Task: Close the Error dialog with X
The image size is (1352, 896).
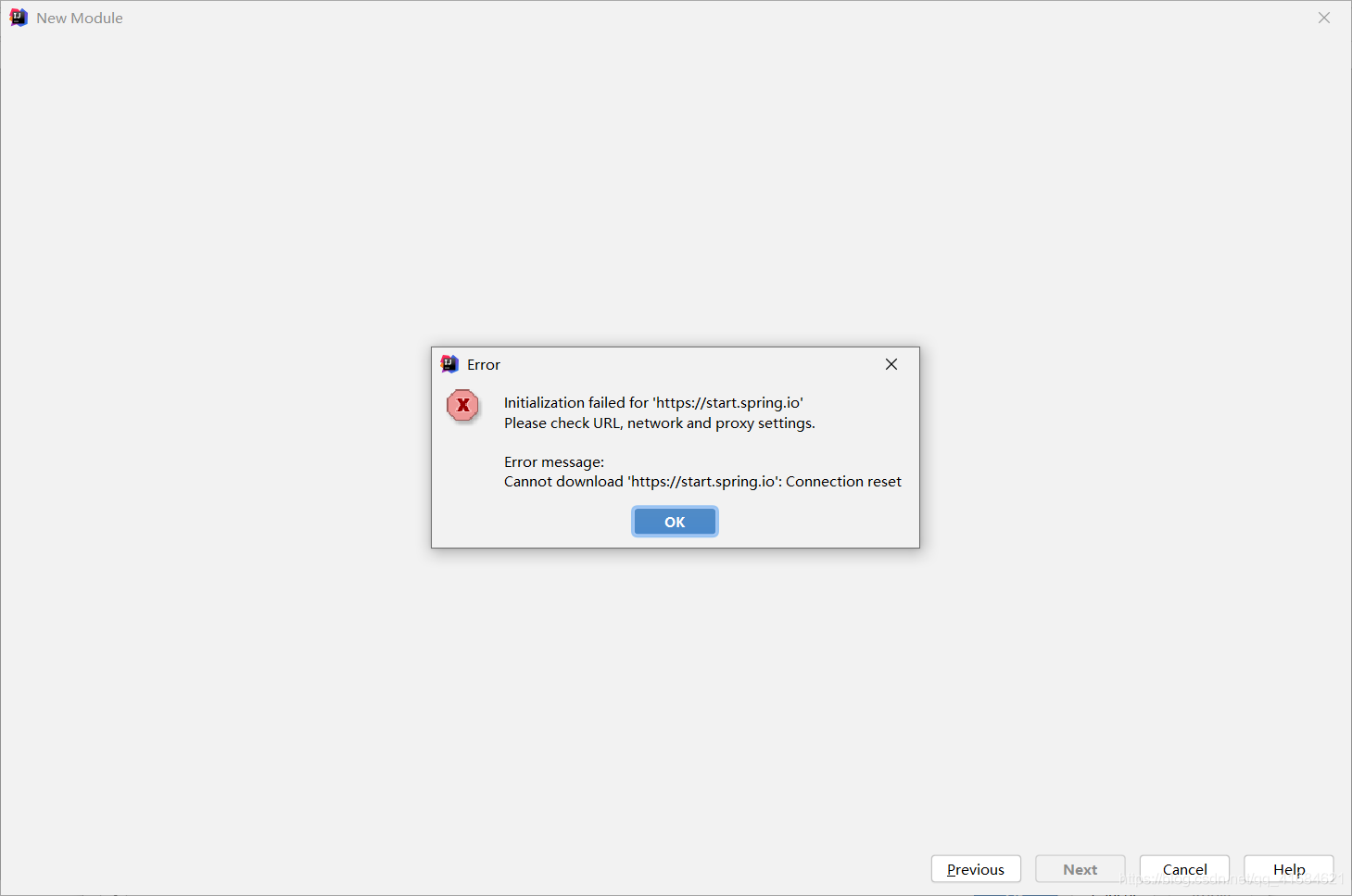Action: (891, 364)
